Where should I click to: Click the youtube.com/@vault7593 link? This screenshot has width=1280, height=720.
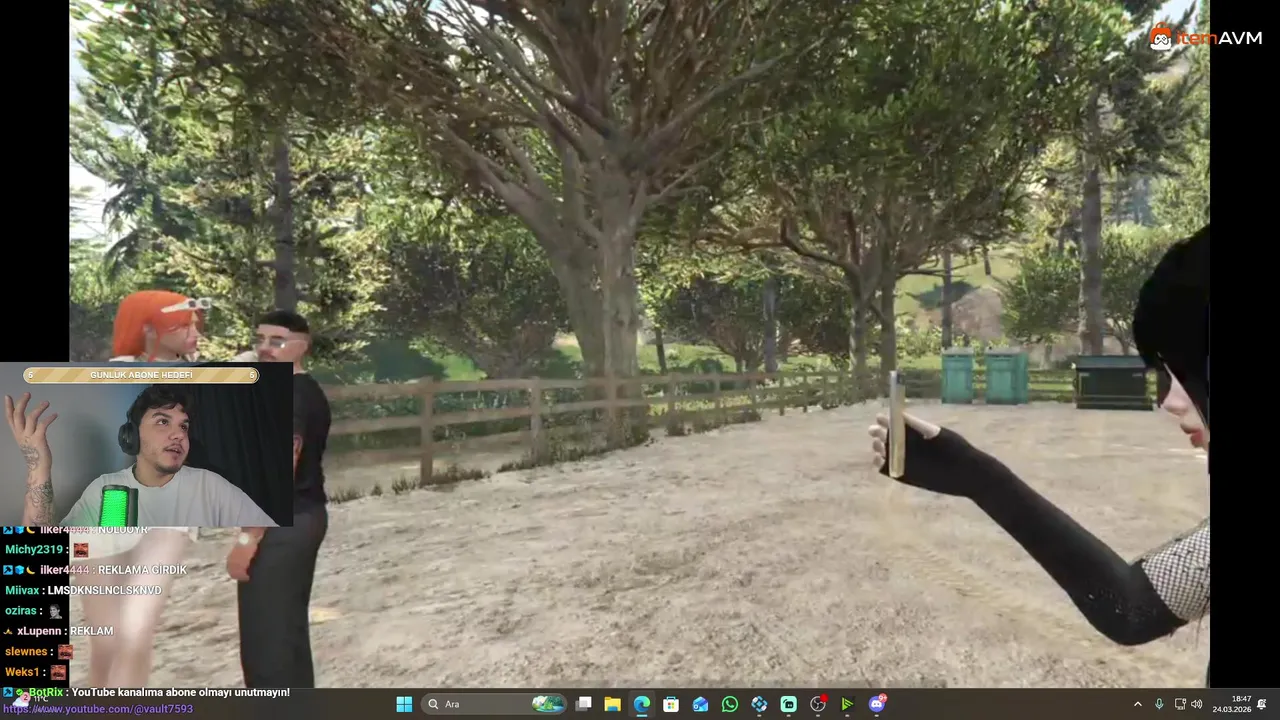coord(97,709)
